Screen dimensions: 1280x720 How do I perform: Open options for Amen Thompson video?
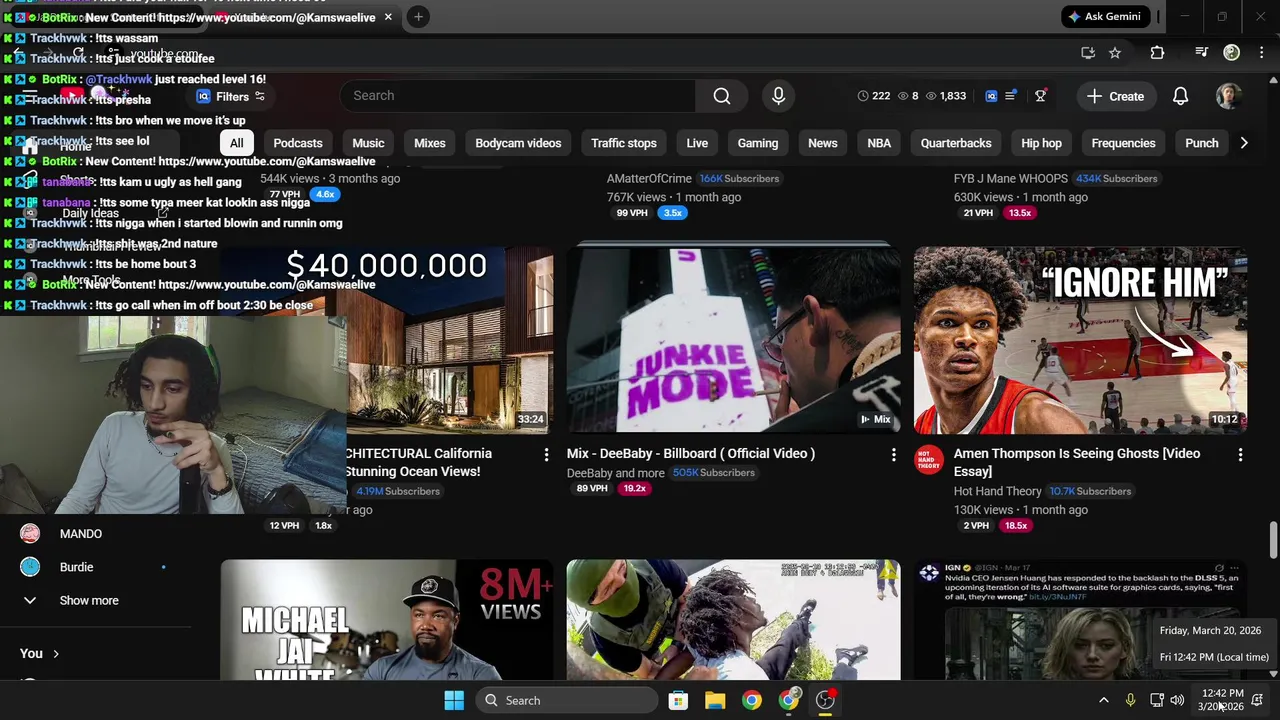pos(1240,454)
